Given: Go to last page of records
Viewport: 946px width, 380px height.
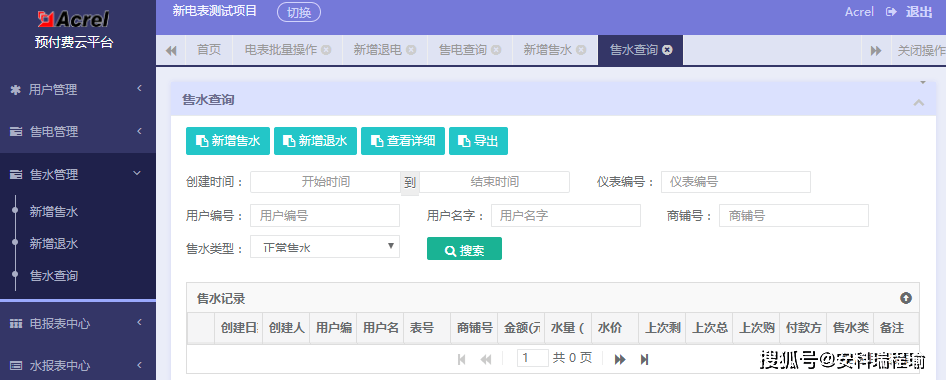Looking at the screenshot, I should [644, 359].
